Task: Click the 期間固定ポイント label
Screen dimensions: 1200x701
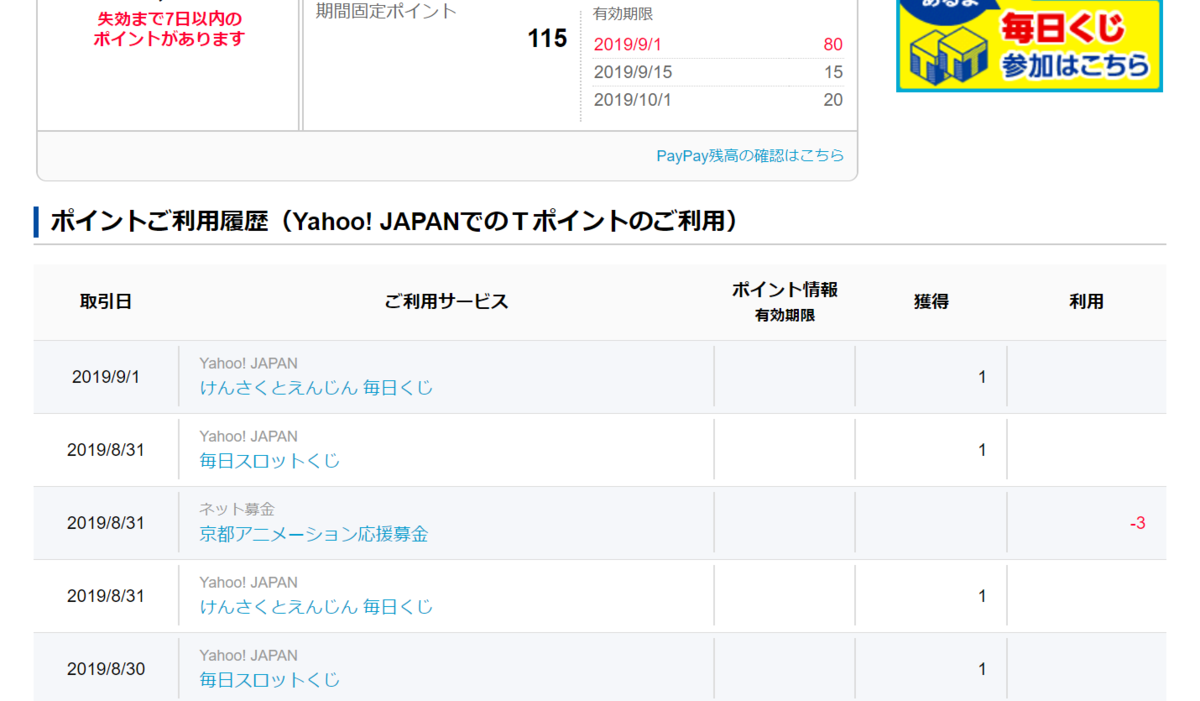Action: pos(386,12)
